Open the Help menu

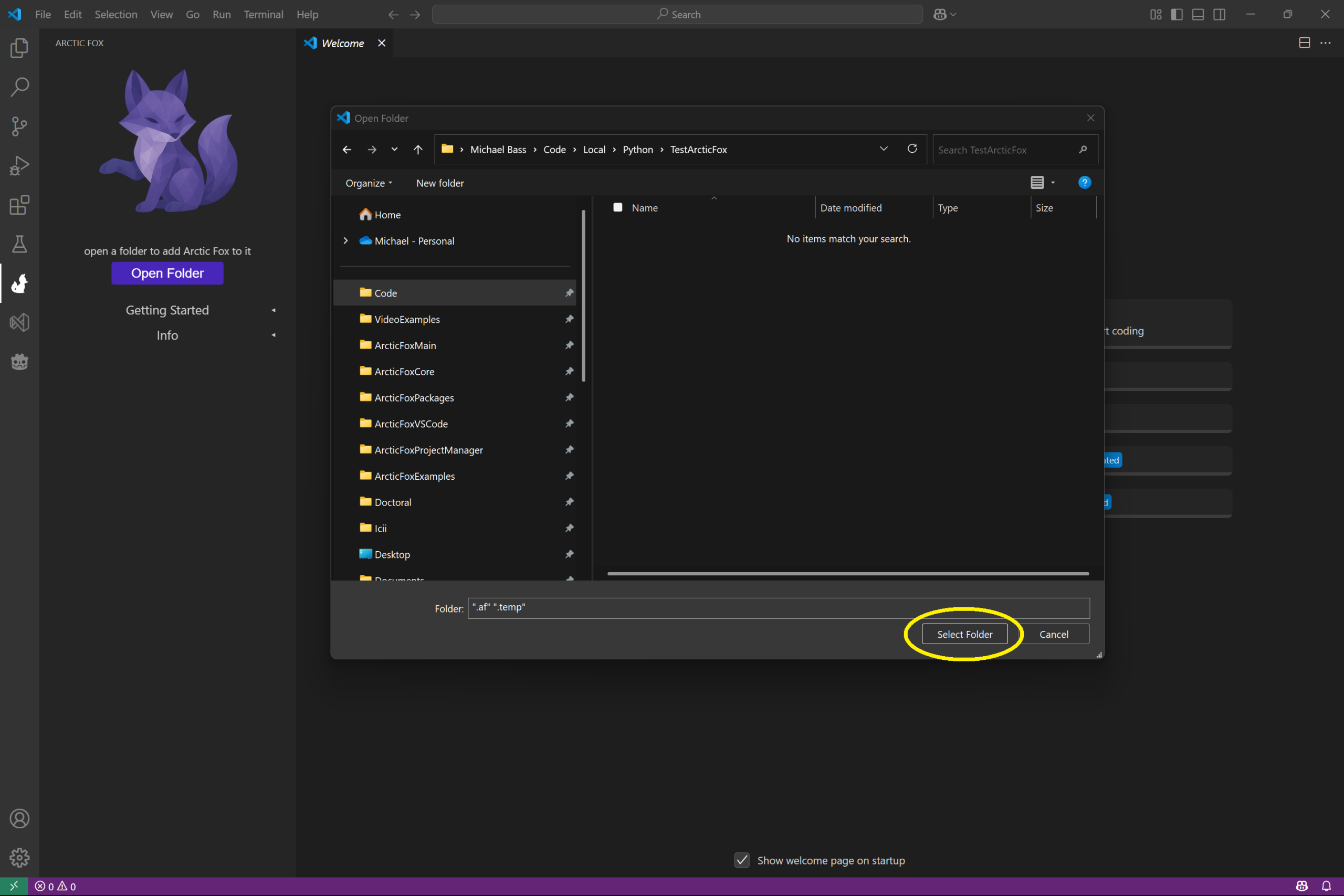[x=307, y=14]
